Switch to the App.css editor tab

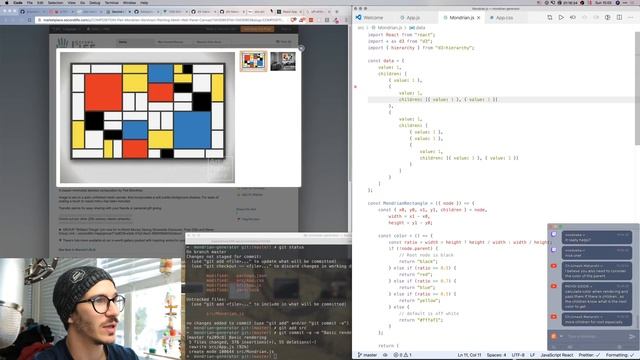pos(504,18)
